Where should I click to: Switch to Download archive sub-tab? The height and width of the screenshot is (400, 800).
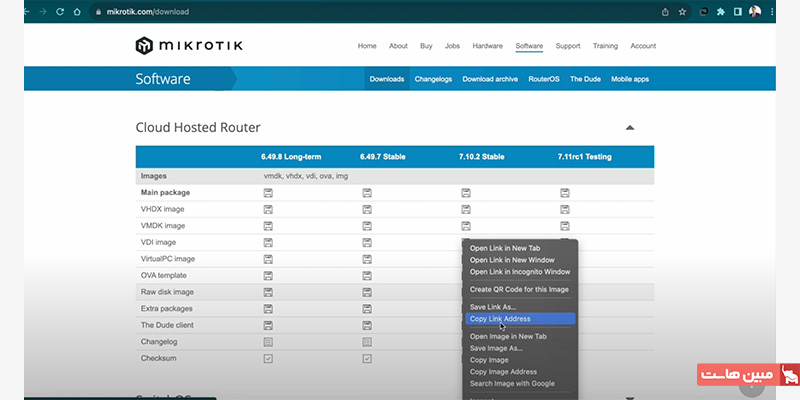(490, 79)
